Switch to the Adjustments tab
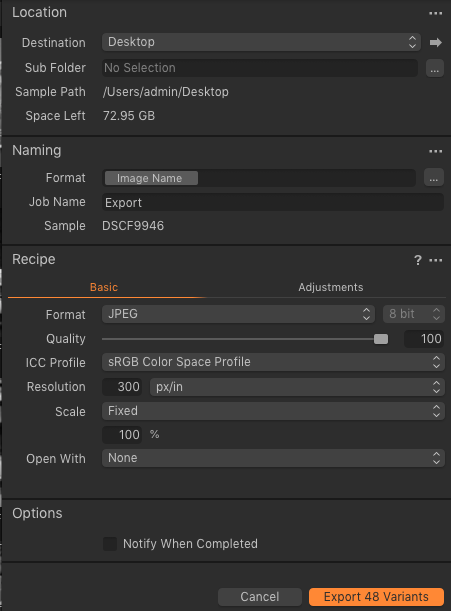451x611 pixels. (331, 287)
